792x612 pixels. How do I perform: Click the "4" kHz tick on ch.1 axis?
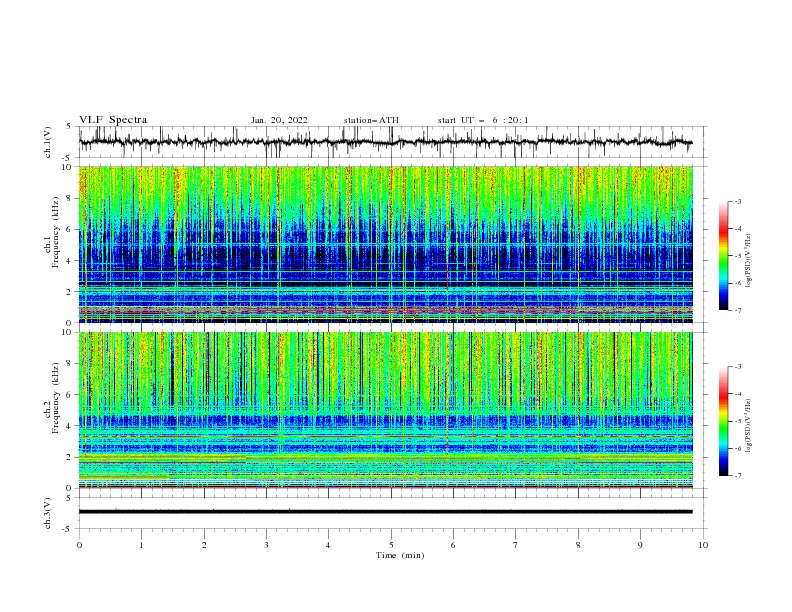pyautogui.click(x=70, y=261)
